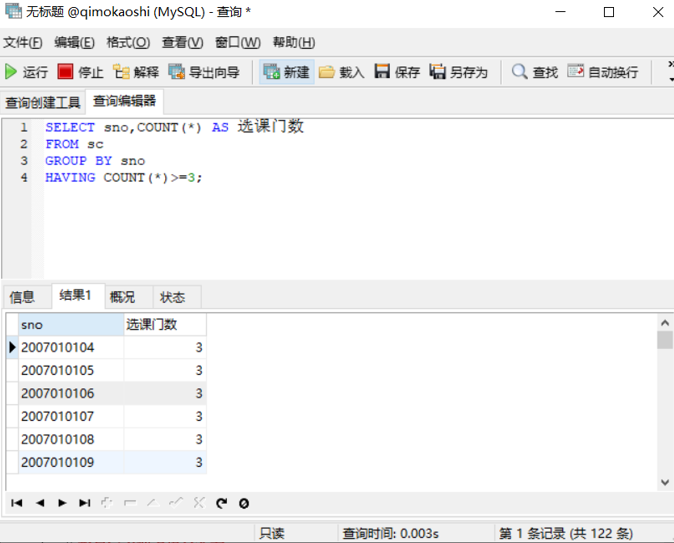
Task: Select the 结果1 tab
Action: pyautogui.click(x=76, y=295)
